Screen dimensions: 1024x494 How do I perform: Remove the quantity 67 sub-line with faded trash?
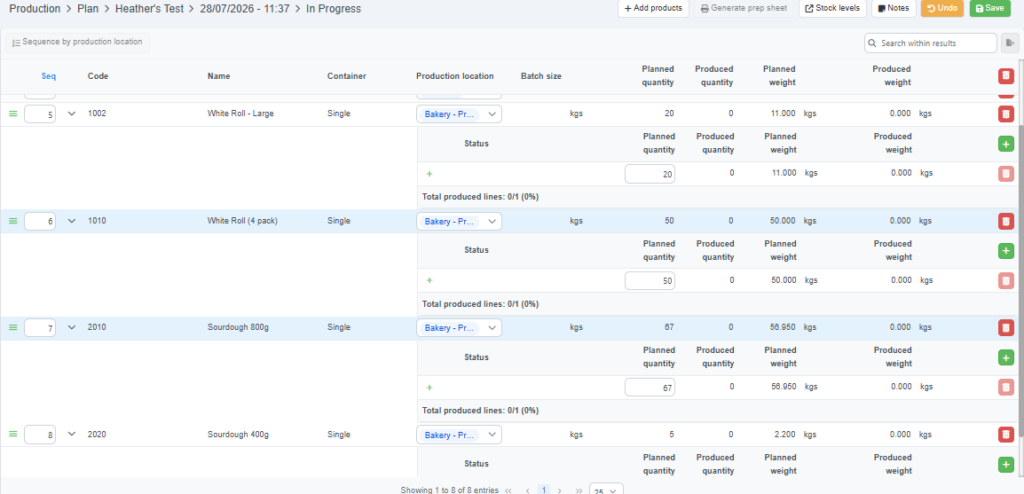click(1006, 387)
